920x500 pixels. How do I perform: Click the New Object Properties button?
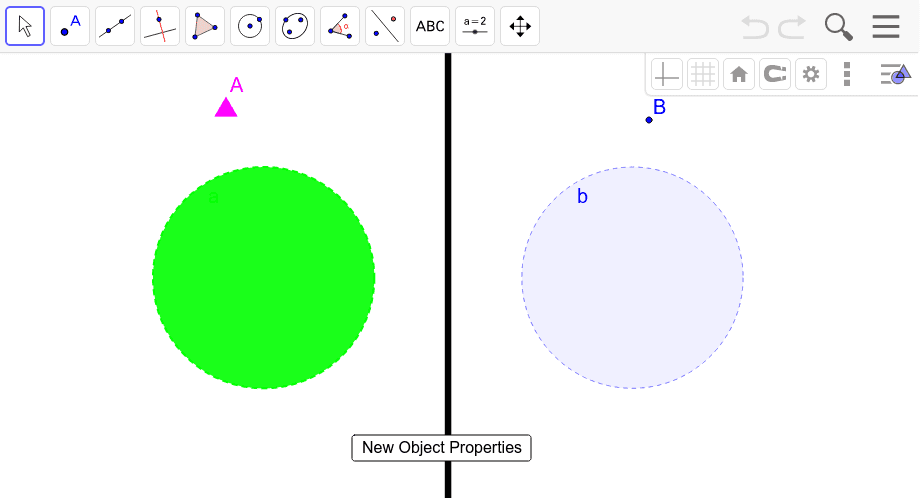pos(441,448)
